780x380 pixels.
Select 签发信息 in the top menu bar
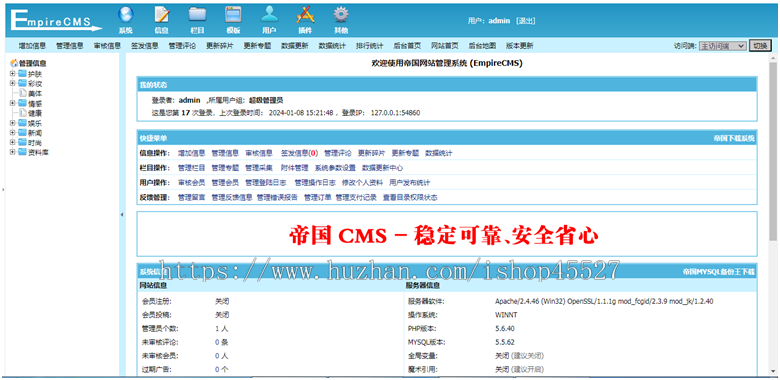[x=145, y=46]
